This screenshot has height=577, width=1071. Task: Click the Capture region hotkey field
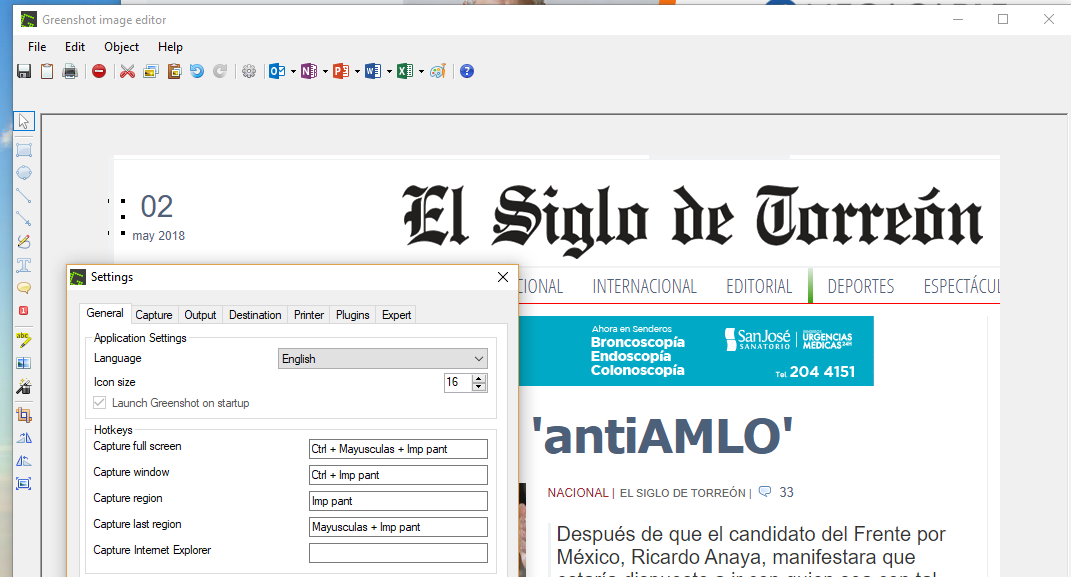pos(398,501)
